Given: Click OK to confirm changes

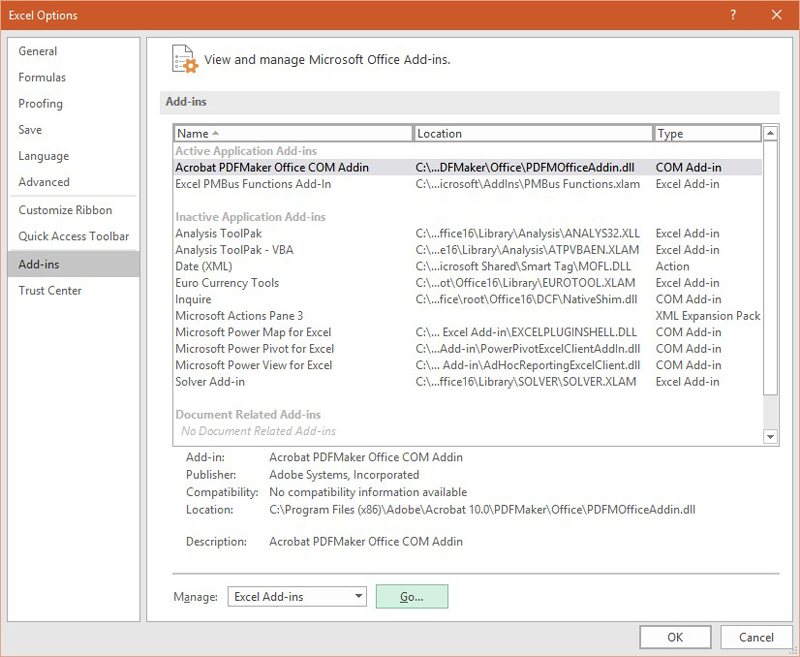Looking at the screenshot, I should 675,637.
